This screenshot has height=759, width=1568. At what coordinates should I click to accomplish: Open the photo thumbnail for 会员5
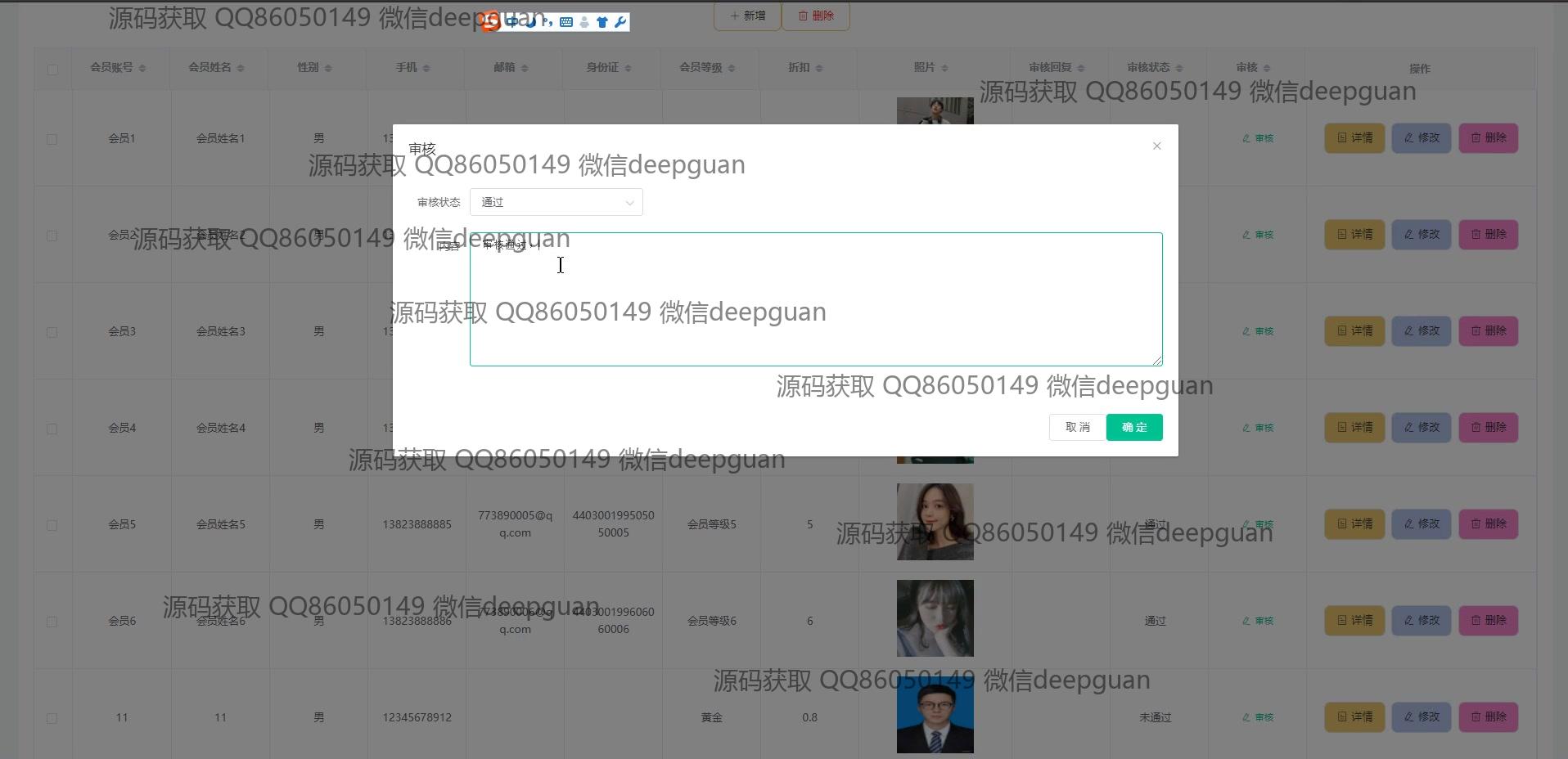(935, 522)
